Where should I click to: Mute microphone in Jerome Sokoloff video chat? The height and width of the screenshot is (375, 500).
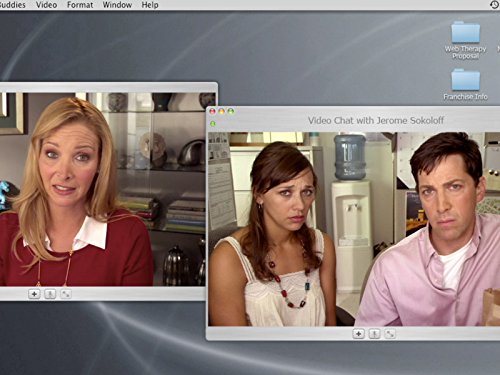374,334
